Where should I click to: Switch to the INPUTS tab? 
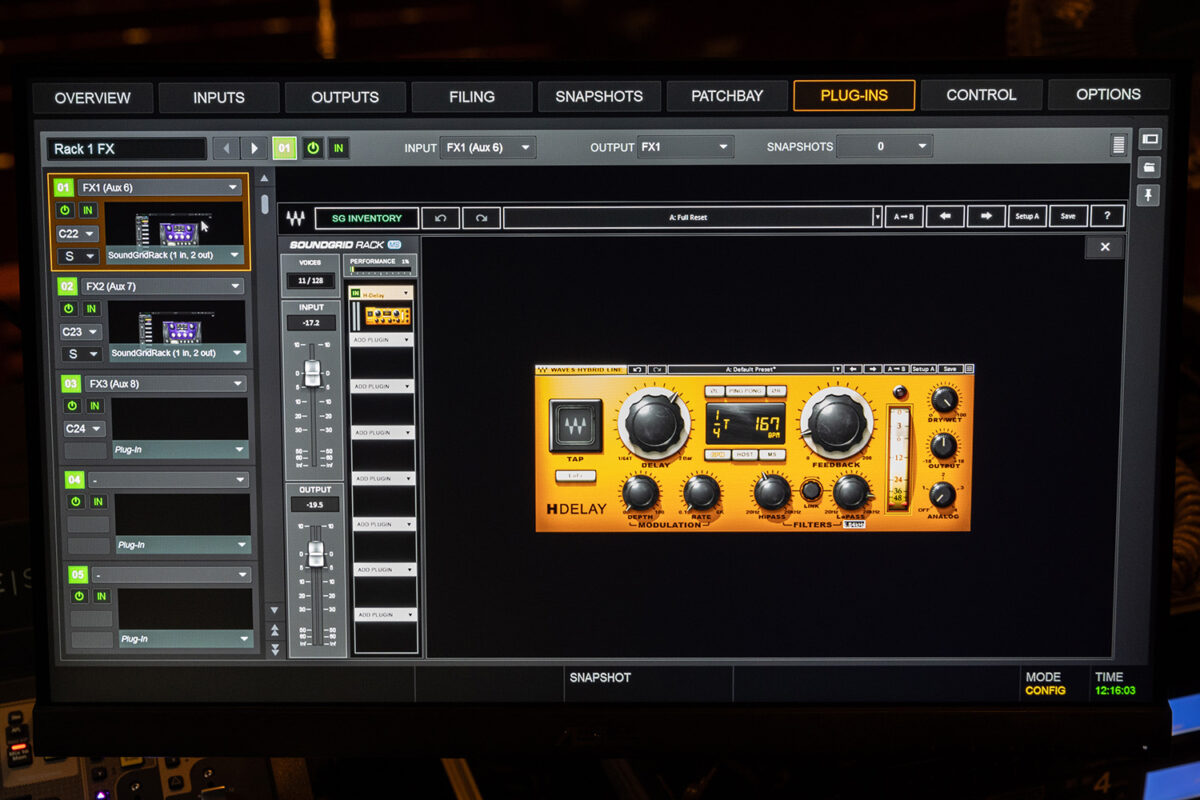pyautogui.click(x=218, y=97)
